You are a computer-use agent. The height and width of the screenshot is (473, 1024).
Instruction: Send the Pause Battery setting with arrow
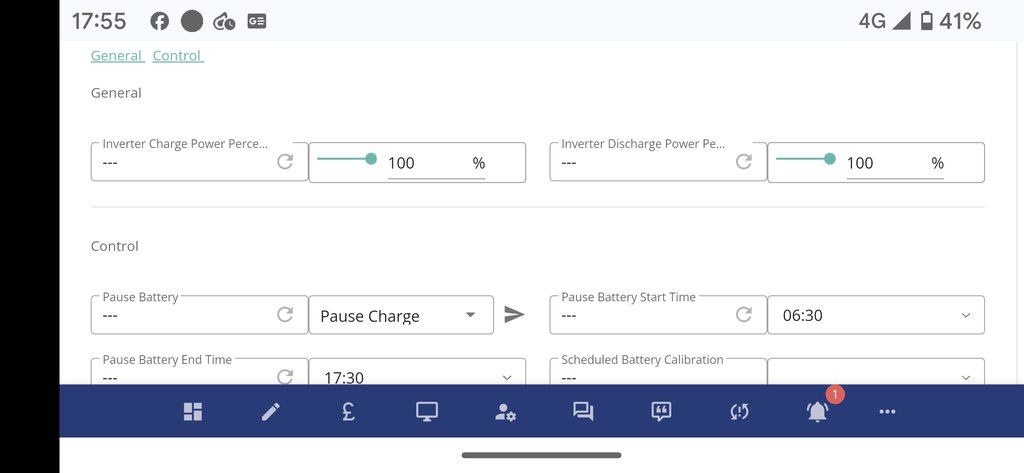[514, 315]
